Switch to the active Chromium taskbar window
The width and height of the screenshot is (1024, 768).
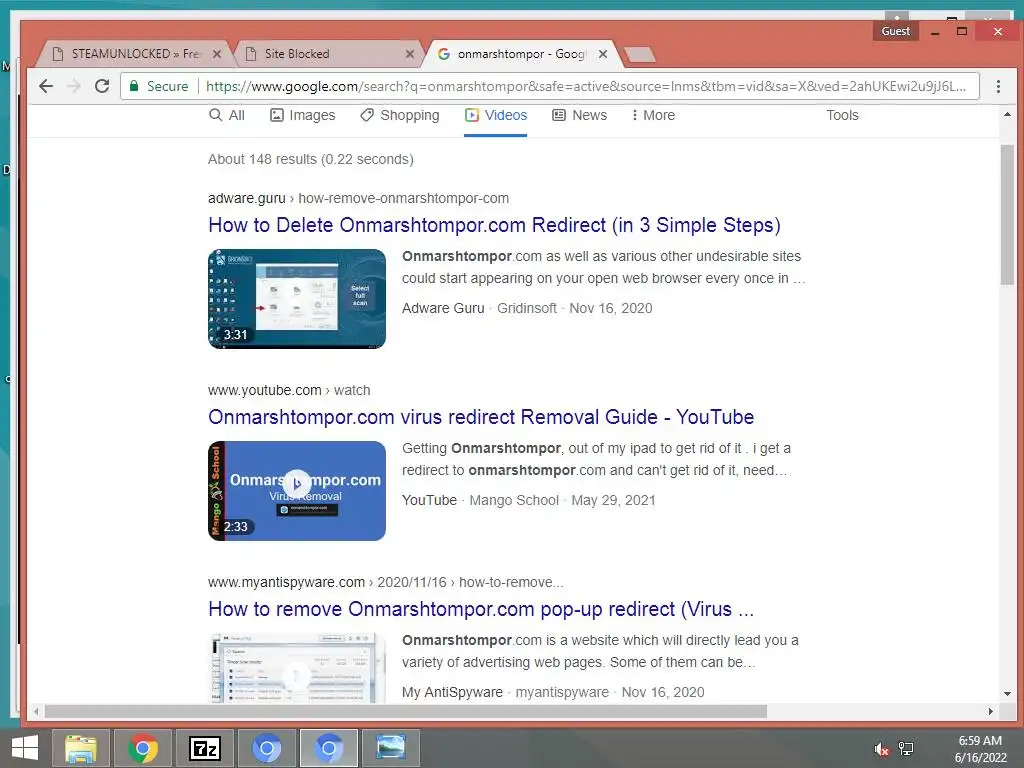(x=328, y=748)
